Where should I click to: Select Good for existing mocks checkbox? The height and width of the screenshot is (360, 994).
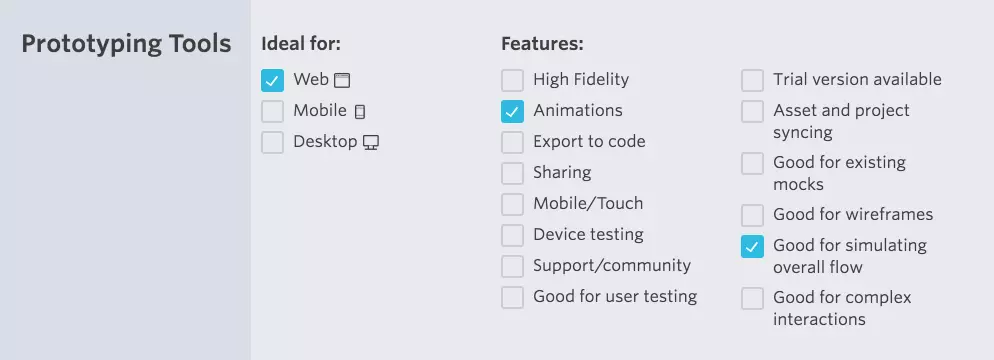[752, 164]
